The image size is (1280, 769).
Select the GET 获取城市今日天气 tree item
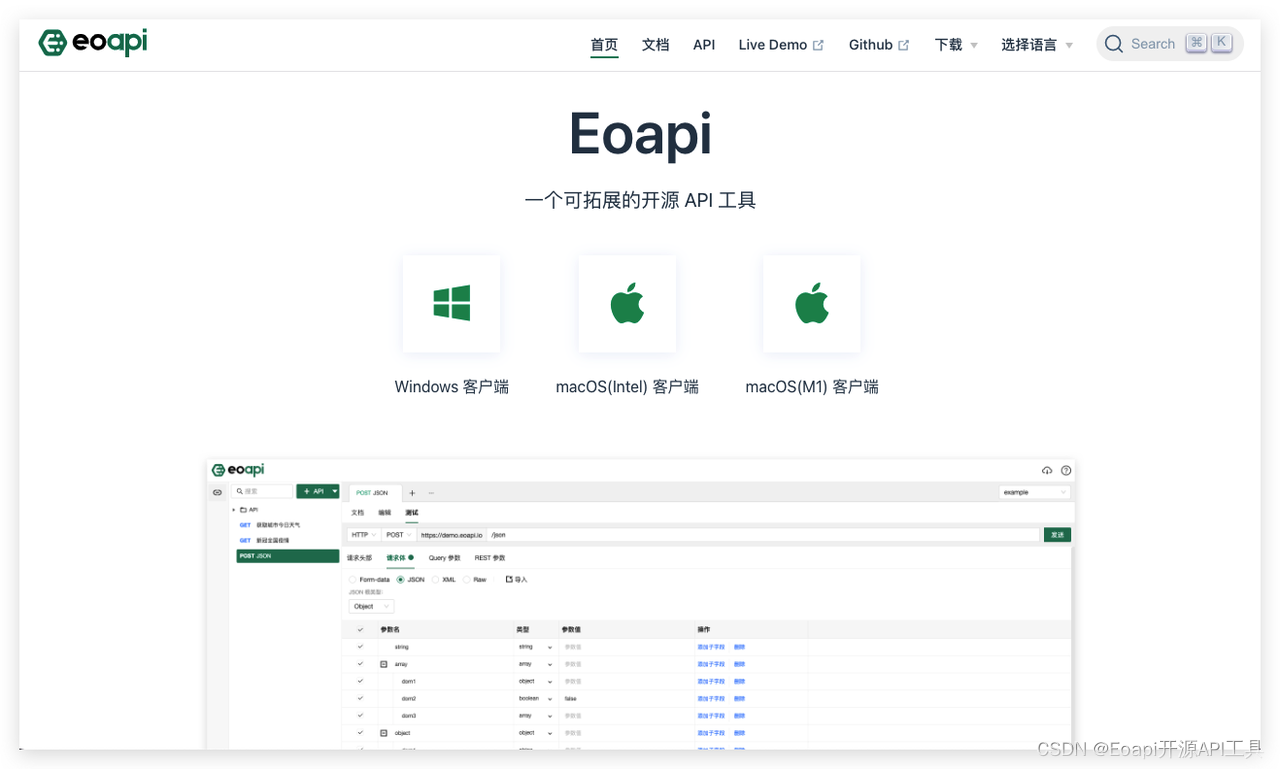269,525
